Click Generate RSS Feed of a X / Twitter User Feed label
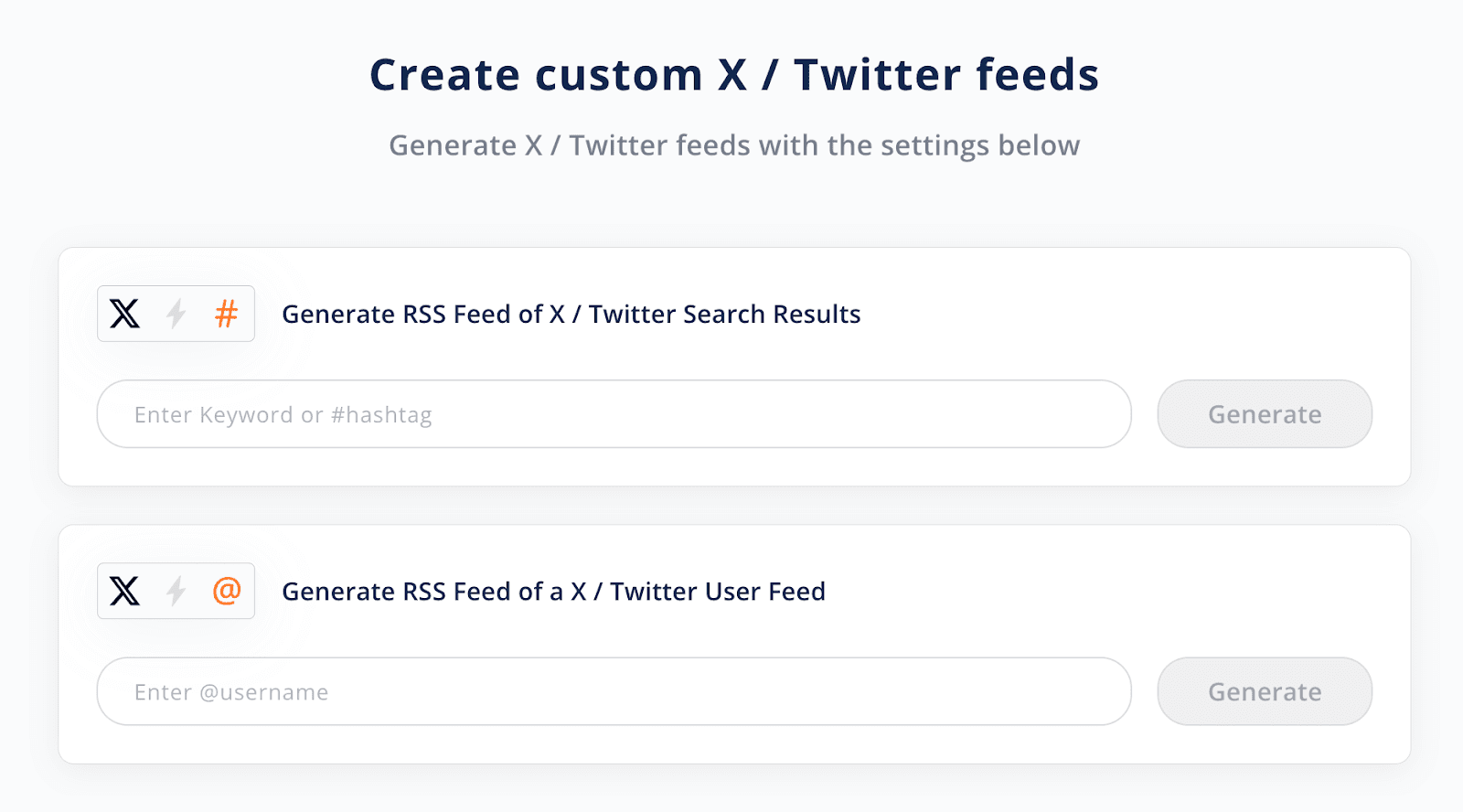The width and height of the screenshot is (1463, 812). (553, 591)
